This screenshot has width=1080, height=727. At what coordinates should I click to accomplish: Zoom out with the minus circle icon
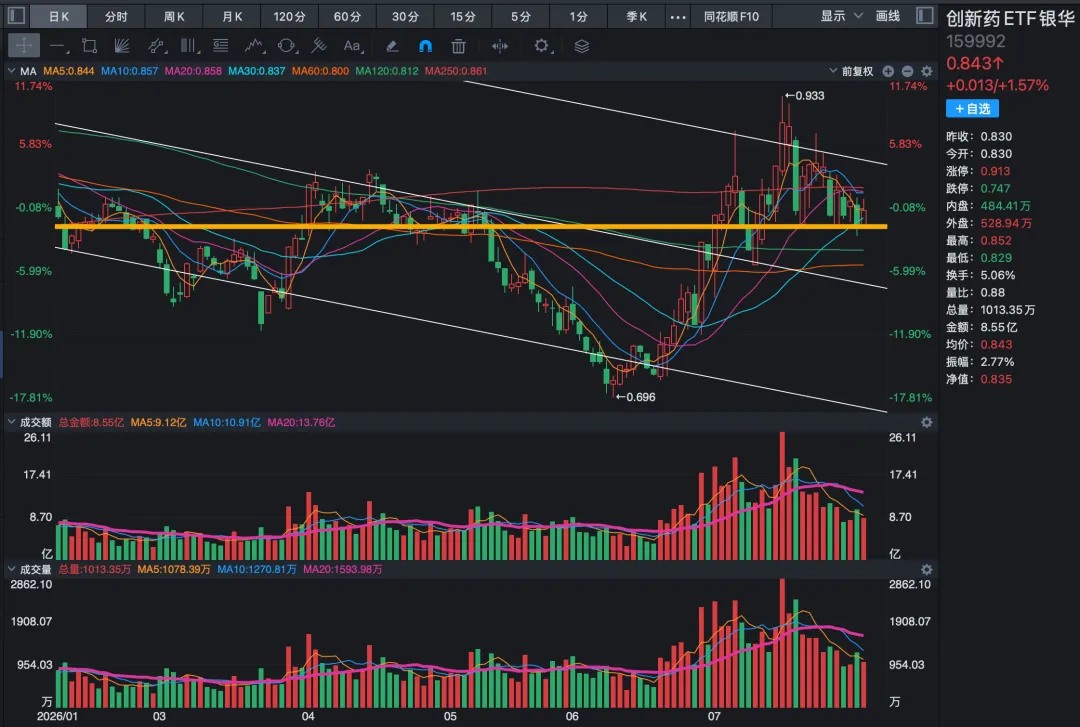[x=908, y=71]
